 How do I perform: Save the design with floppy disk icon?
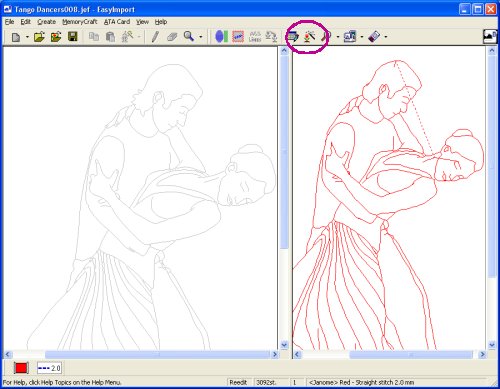[x=73, y=36]
